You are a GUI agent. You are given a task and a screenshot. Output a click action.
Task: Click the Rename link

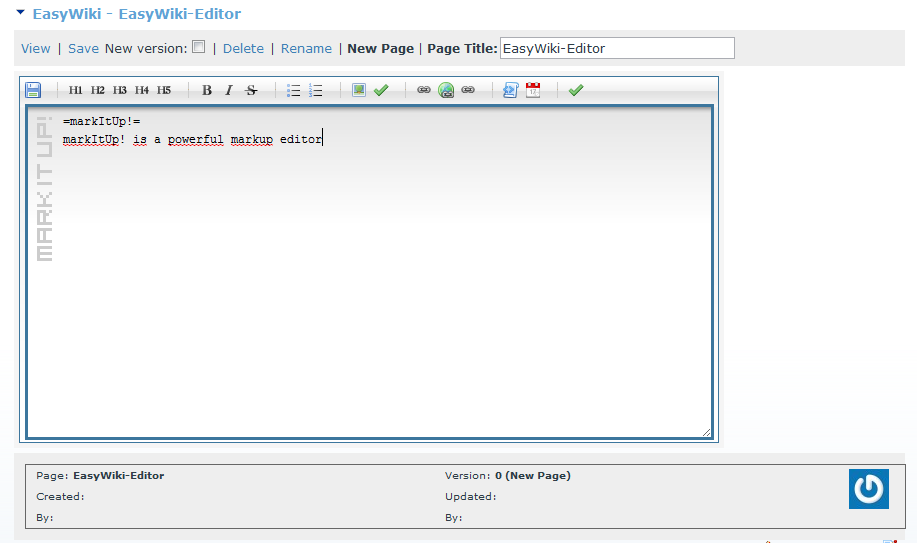coord(306,48)
